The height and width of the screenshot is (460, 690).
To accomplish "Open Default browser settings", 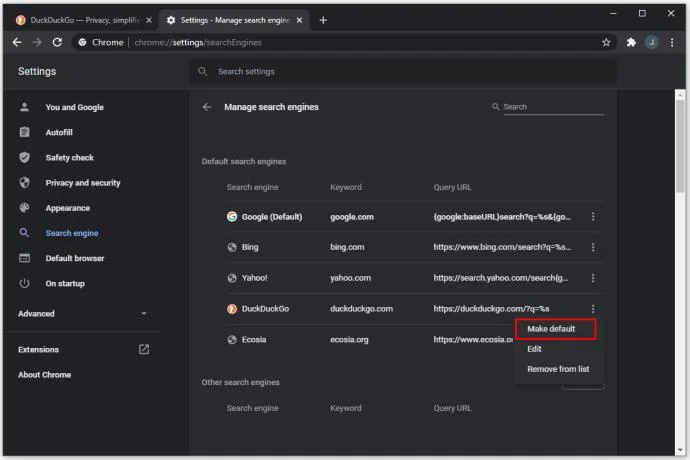I will click(x=75, y=258).
